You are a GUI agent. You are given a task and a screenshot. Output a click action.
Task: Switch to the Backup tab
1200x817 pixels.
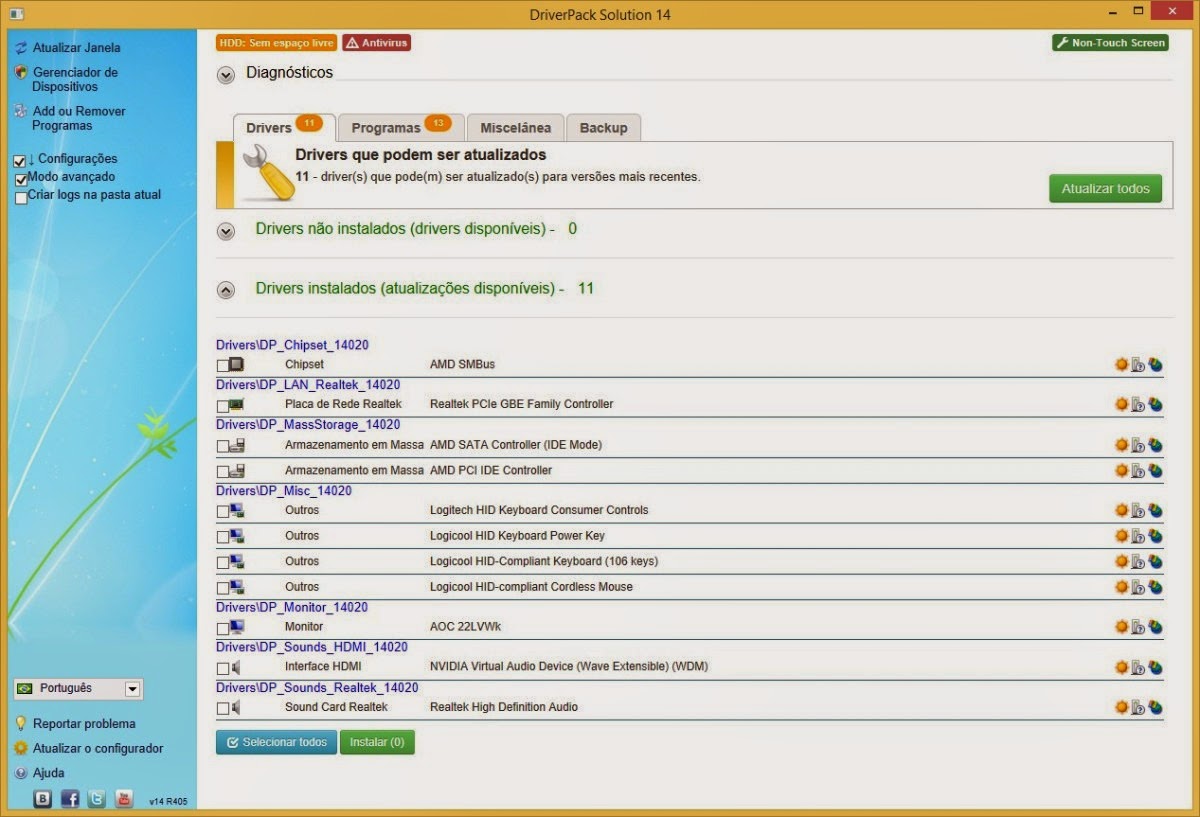(603, 128)
